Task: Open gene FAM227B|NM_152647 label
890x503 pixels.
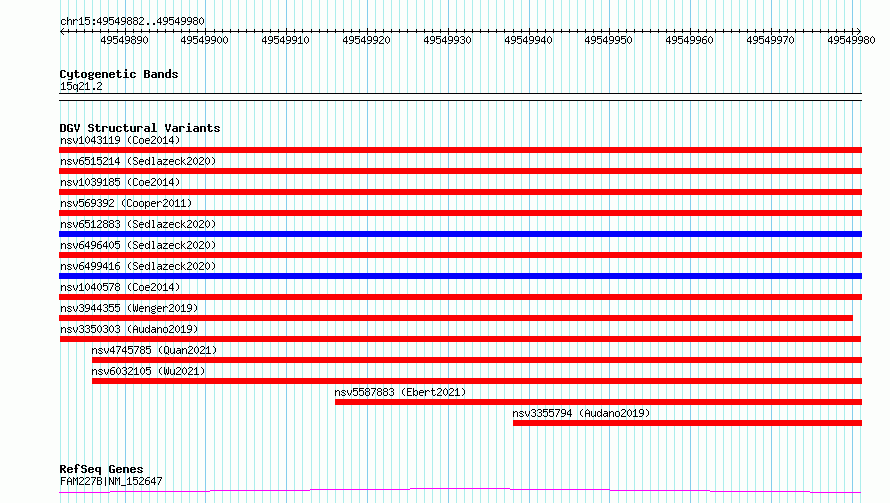Action: coord(111,481)
